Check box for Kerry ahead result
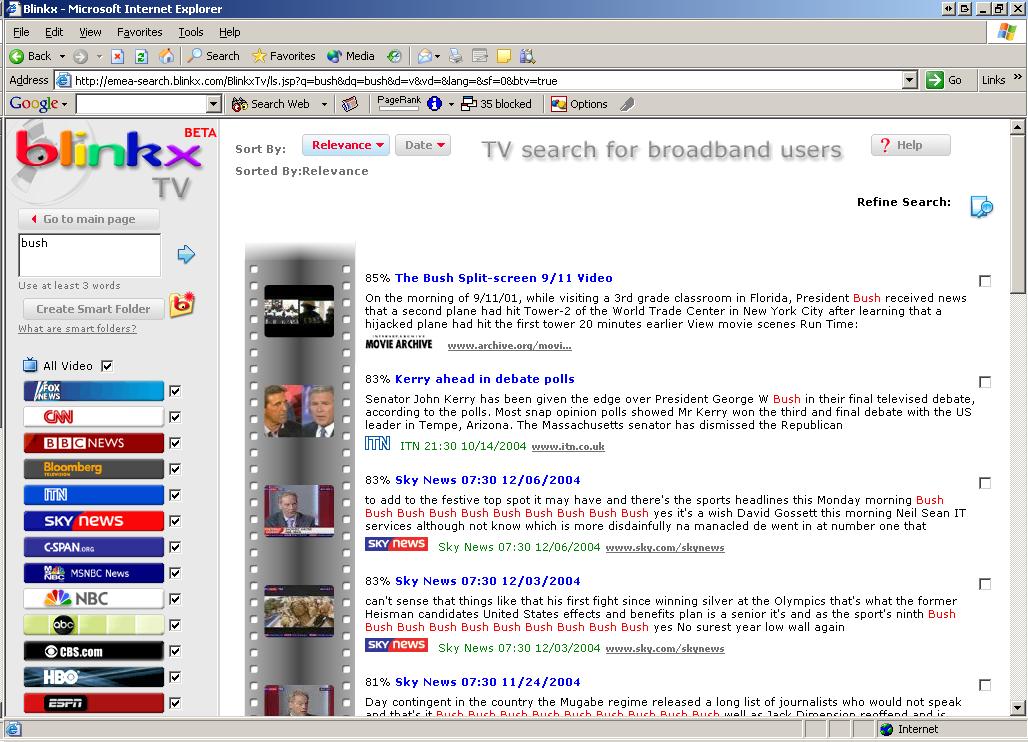 (x=985, y=382)
